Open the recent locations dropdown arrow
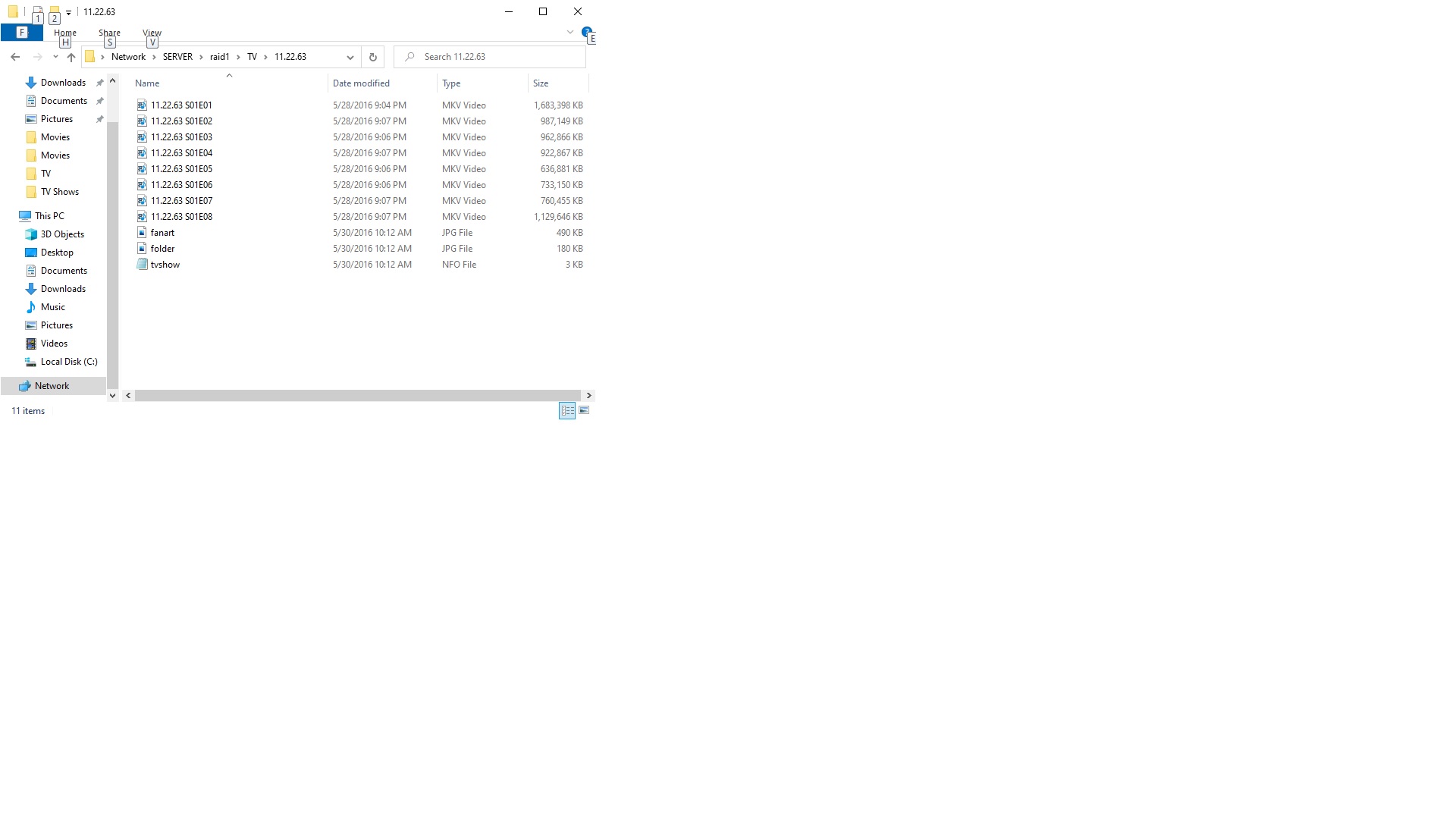This screenshot has height=819, width=1456. tap(55, 57)
